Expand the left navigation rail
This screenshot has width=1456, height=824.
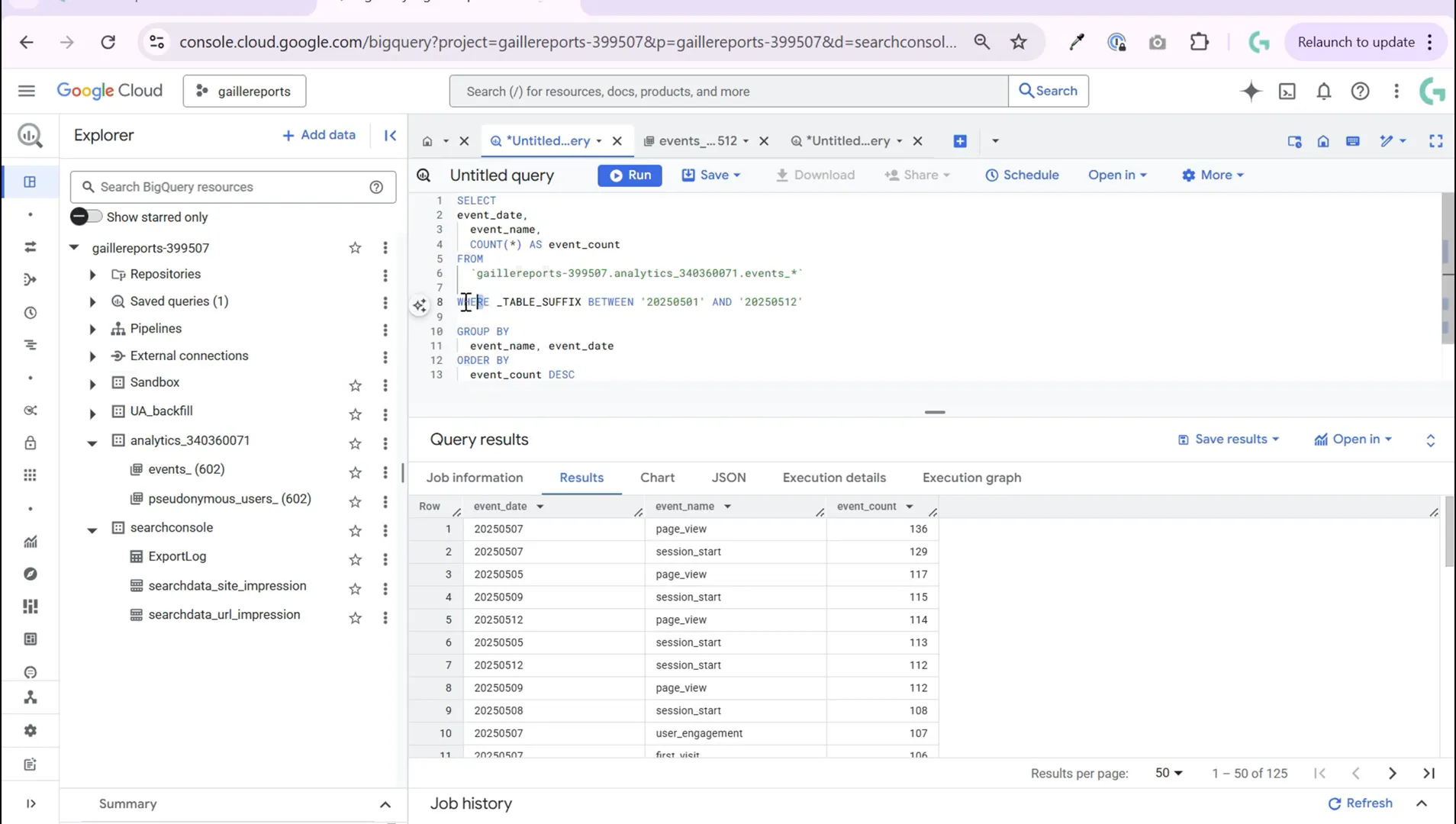[31, 803]
